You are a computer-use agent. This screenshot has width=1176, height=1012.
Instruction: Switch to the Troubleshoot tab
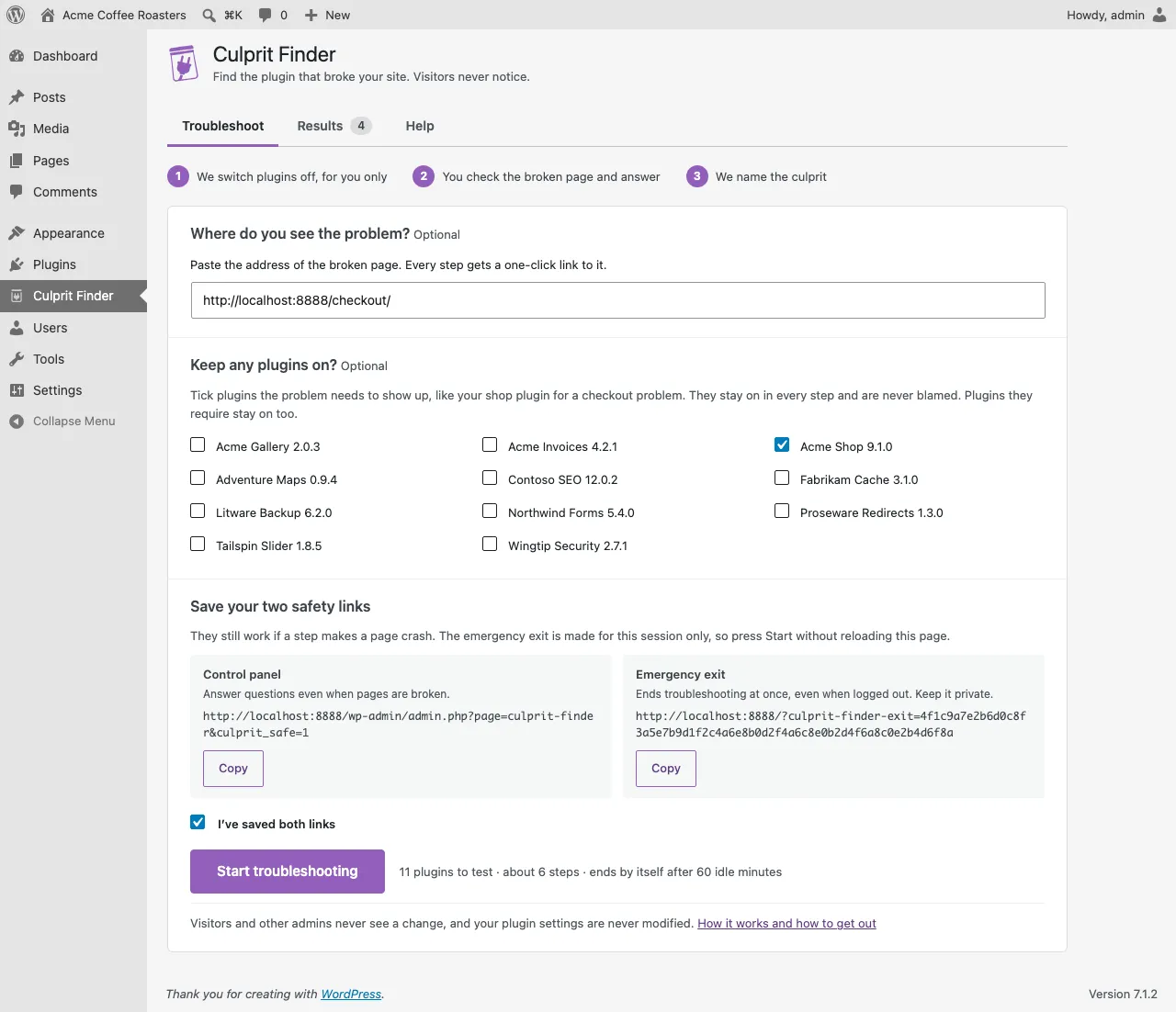pyautogui.click(x=223, y=126)
